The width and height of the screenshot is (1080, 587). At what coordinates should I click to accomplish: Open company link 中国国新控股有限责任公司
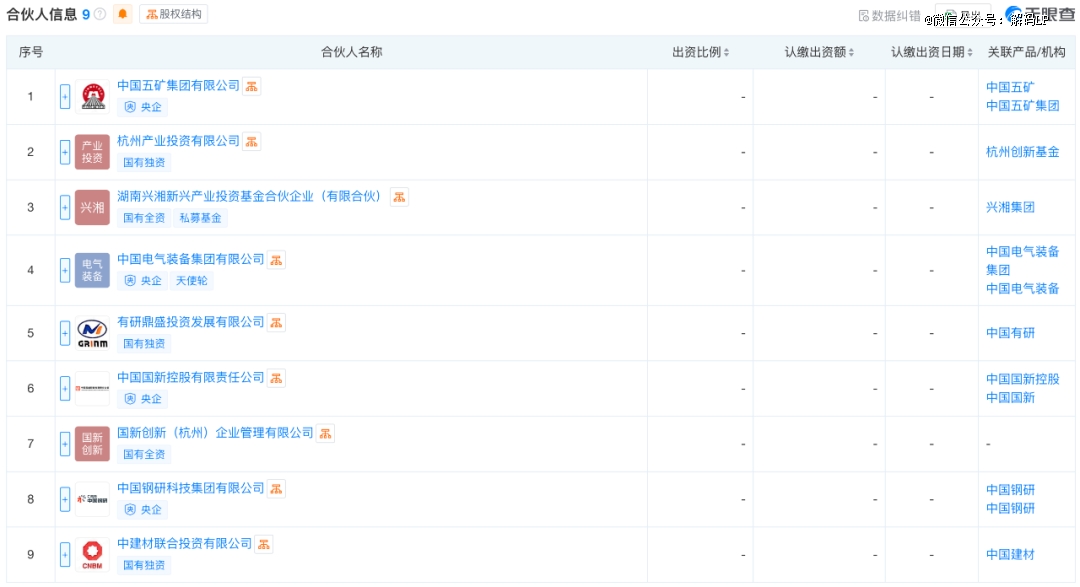[191, 378]
